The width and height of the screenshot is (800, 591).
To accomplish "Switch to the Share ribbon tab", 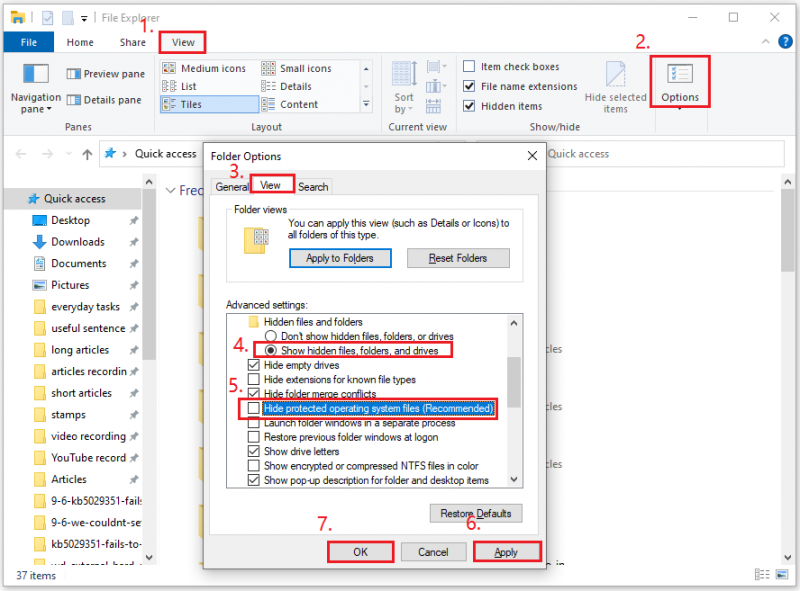I will (133, 42).
